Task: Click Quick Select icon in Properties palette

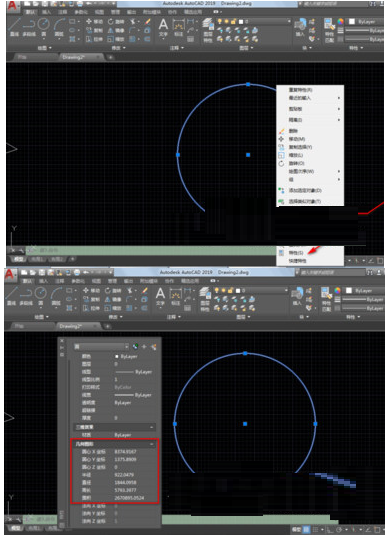Action: coord(154,347)
